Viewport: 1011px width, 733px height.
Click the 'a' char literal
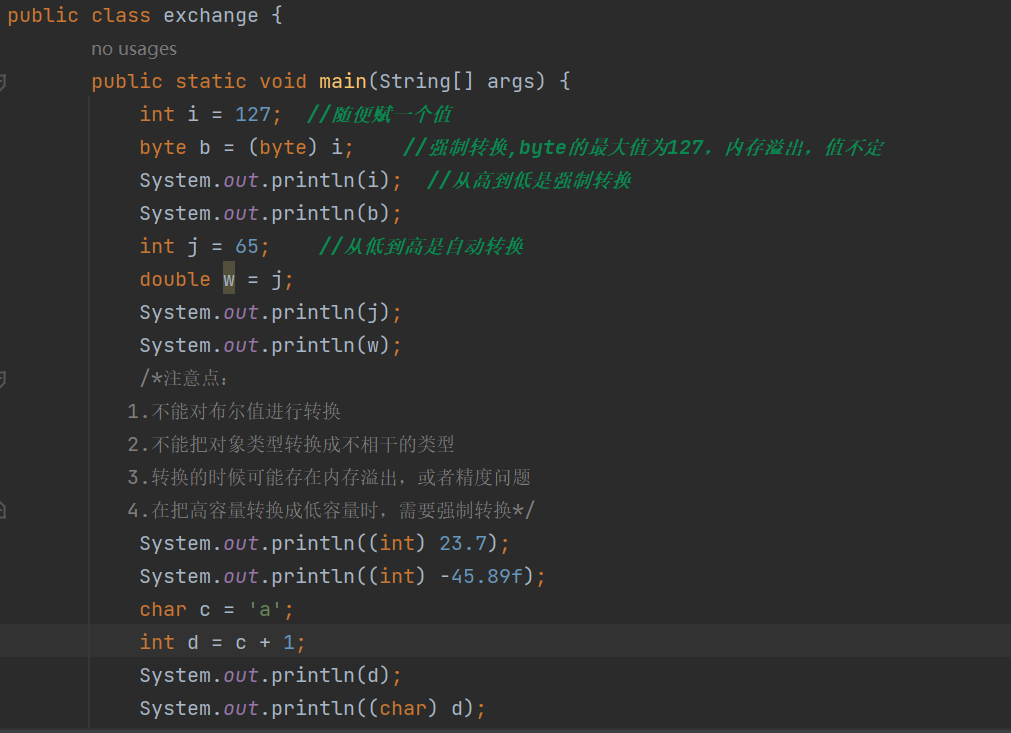(x=265, y=609)
